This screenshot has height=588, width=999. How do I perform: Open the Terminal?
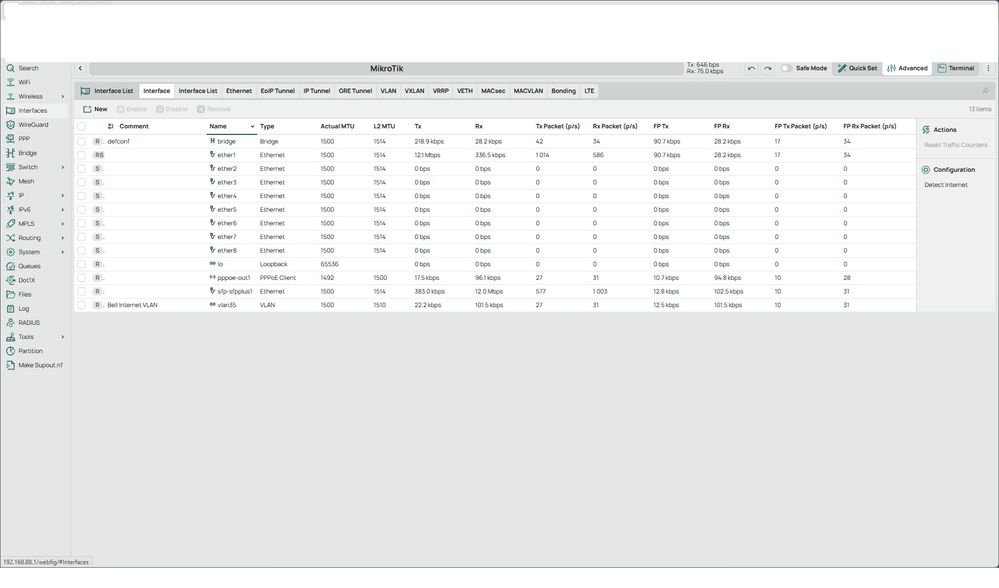pos(955,69)
